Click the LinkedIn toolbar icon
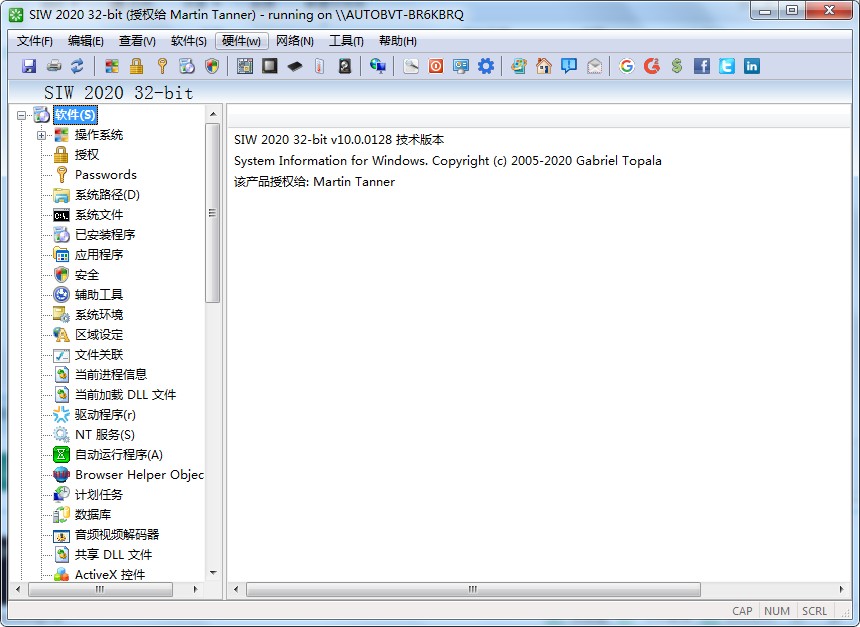This screenshot has width=860, height=627. click(751, 66)
